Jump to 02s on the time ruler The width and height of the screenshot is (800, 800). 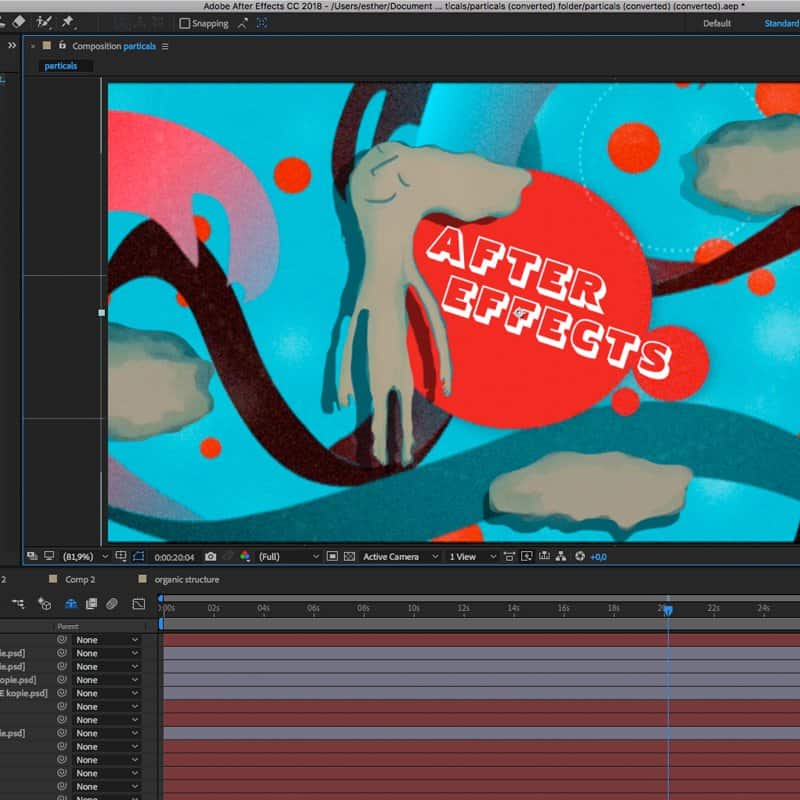(x=214, y=608)
